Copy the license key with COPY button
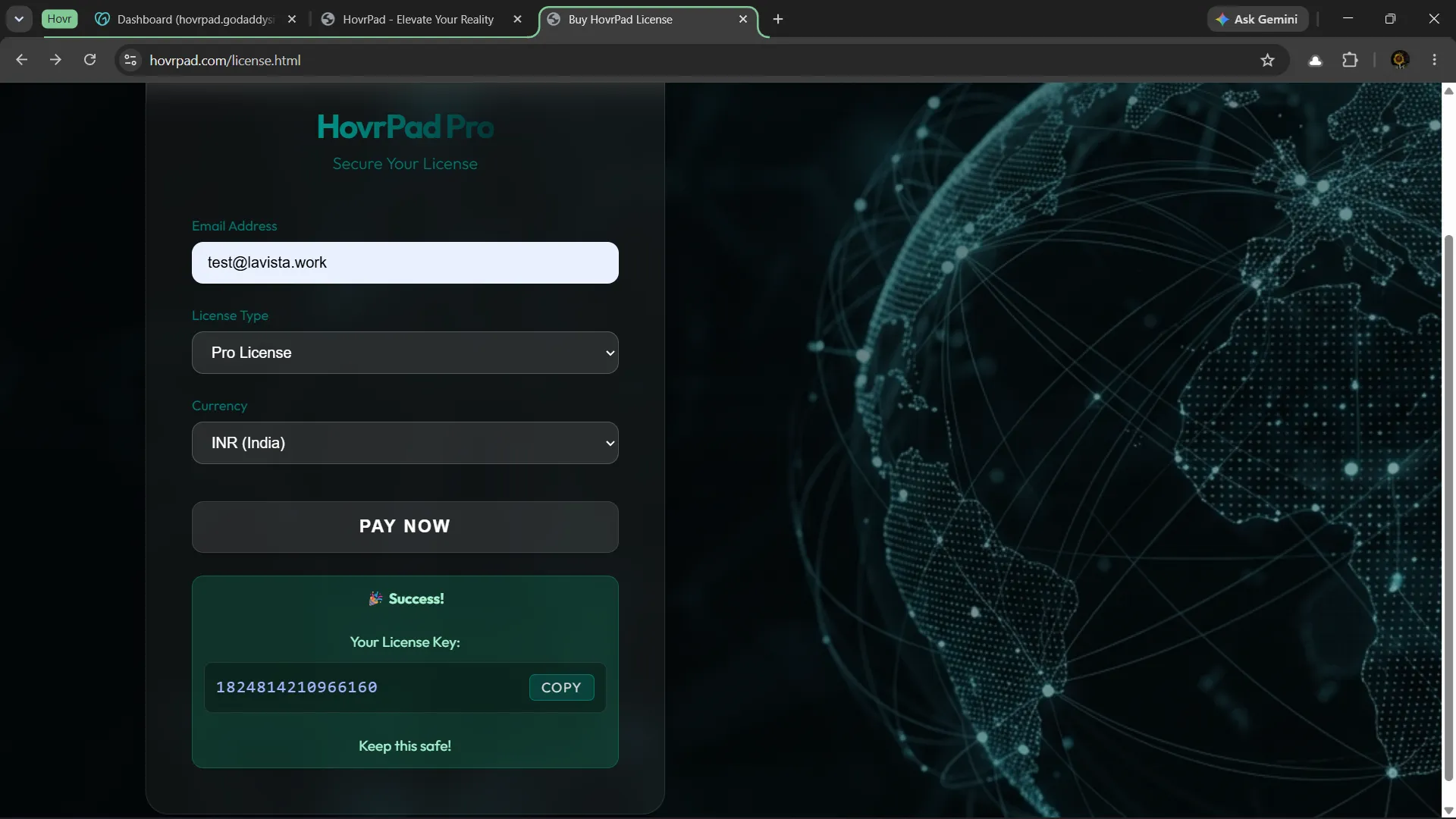Image resolution: width=1456 pixels, height=819 pixels. coord(561,687)
